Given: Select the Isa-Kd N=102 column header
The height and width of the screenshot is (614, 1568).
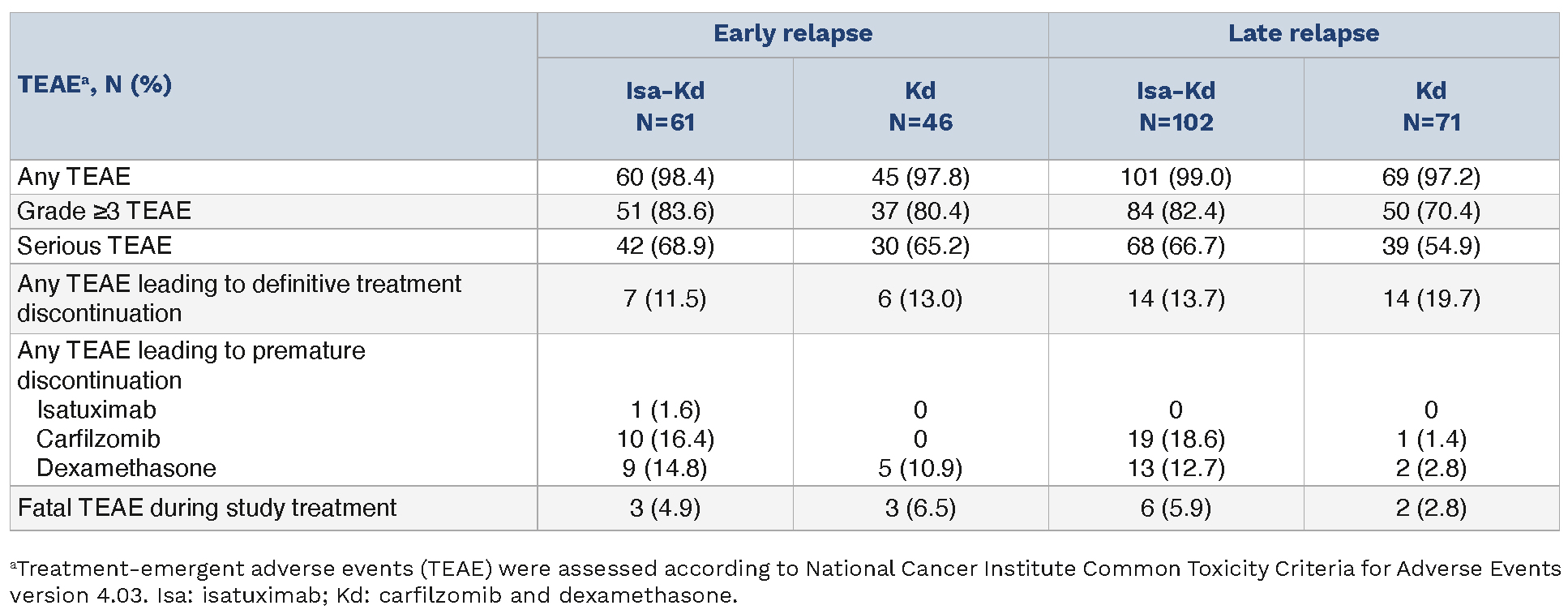Looking at the screenshot, I should 1176,106.
